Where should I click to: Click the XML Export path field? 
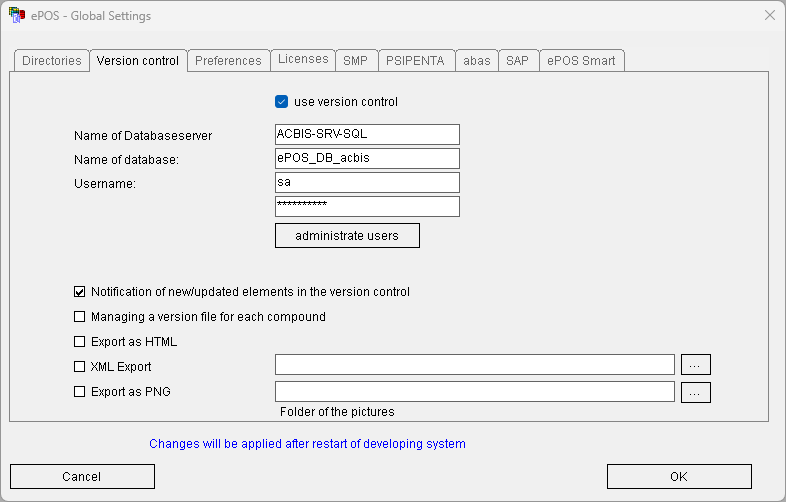(x=475, y=365)
